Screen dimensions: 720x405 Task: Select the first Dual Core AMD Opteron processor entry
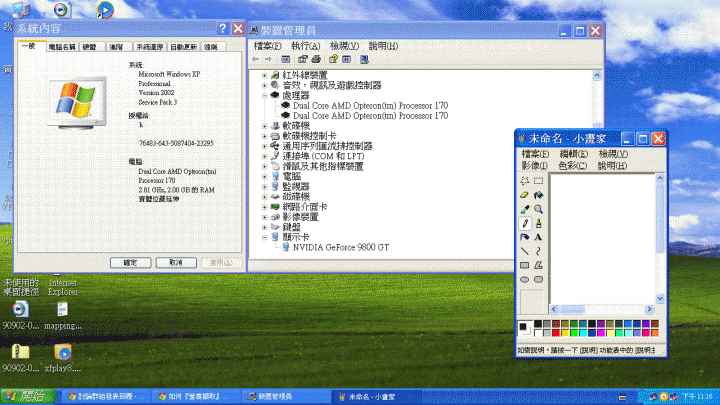(370, 106)
